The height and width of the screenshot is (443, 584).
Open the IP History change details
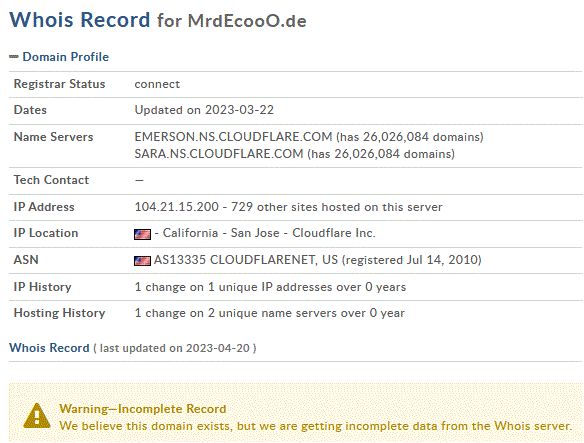coord(270,287)
